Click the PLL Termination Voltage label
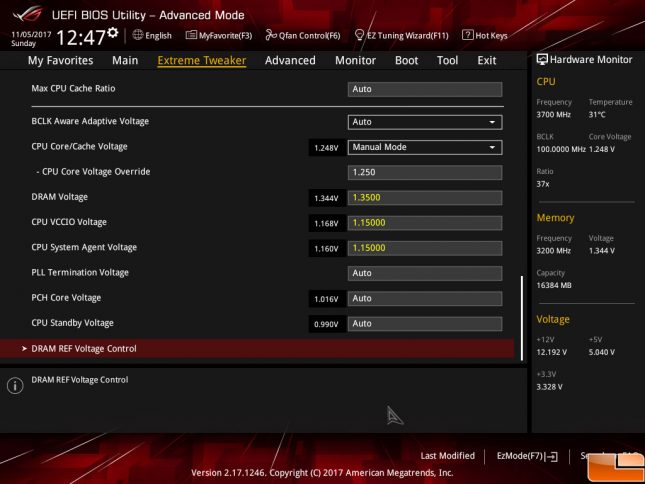Image resolution: width=645 pixels, height=484 pixels. (x=80, y=272)
